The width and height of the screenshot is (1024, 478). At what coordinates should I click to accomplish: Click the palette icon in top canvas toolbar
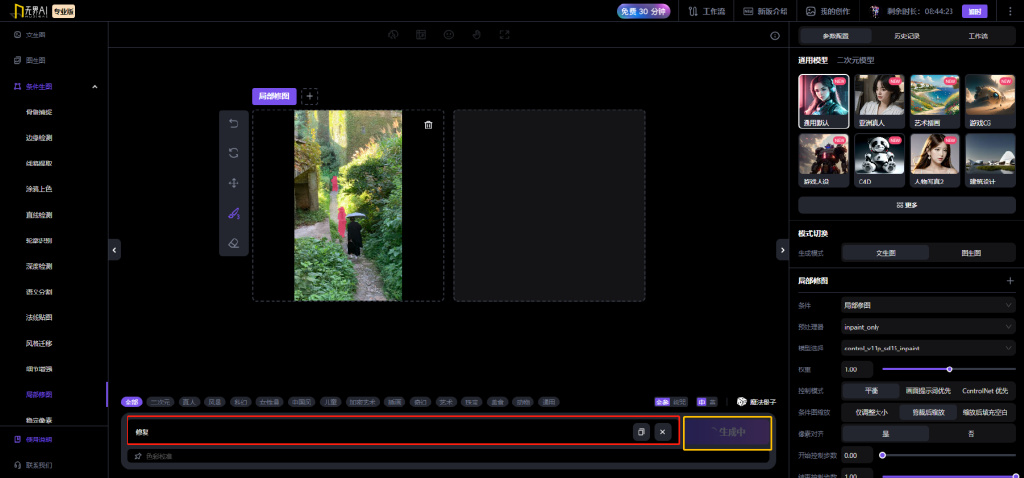[x=393, y=35]
